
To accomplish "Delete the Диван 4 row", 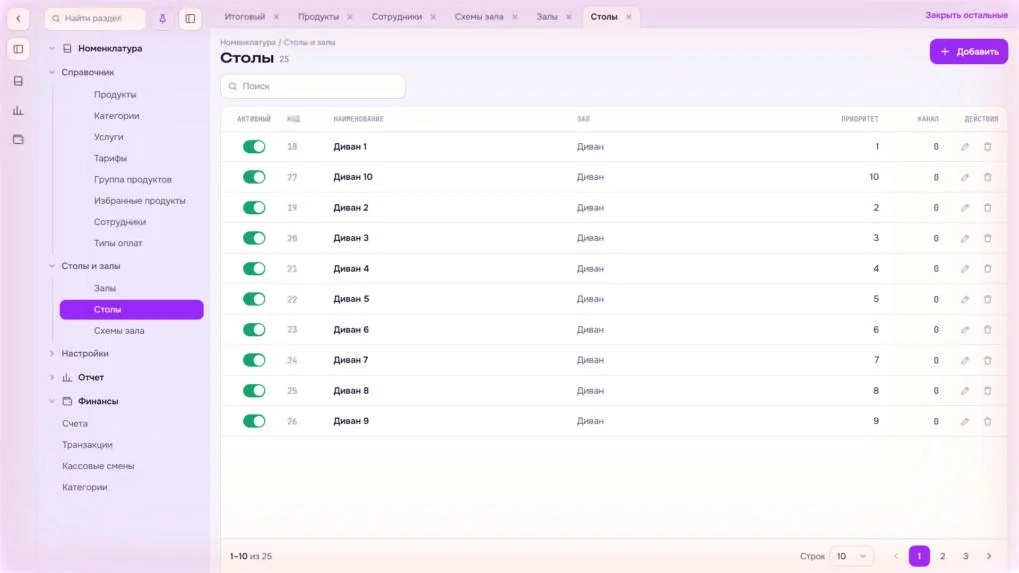I will click(x=988, y=269).
